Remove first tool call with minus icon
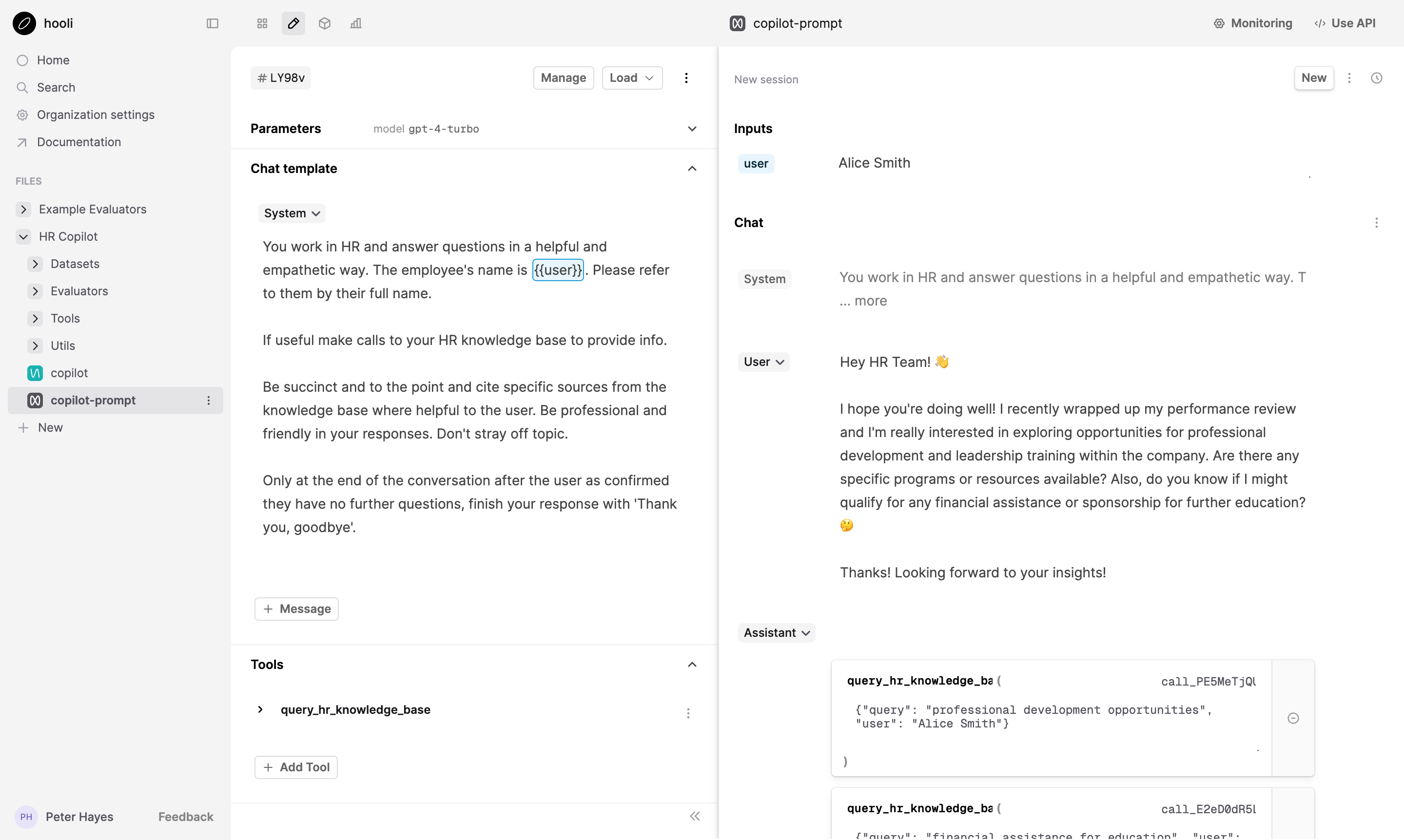 1293,718
